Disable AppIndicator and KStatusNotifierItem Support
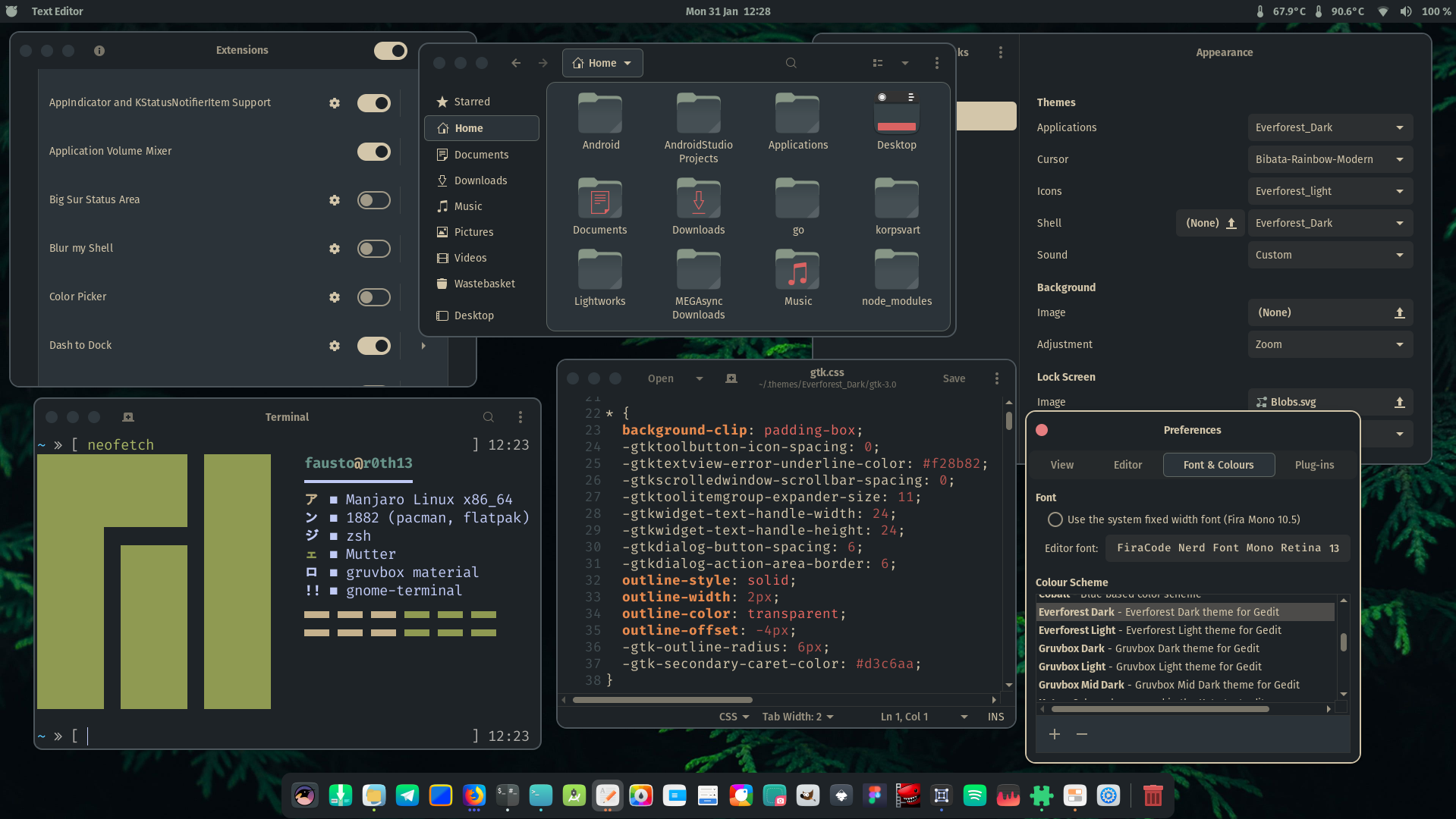Image resolution: width=1456 pixels, height=819 pixels. tap(374, 103)
